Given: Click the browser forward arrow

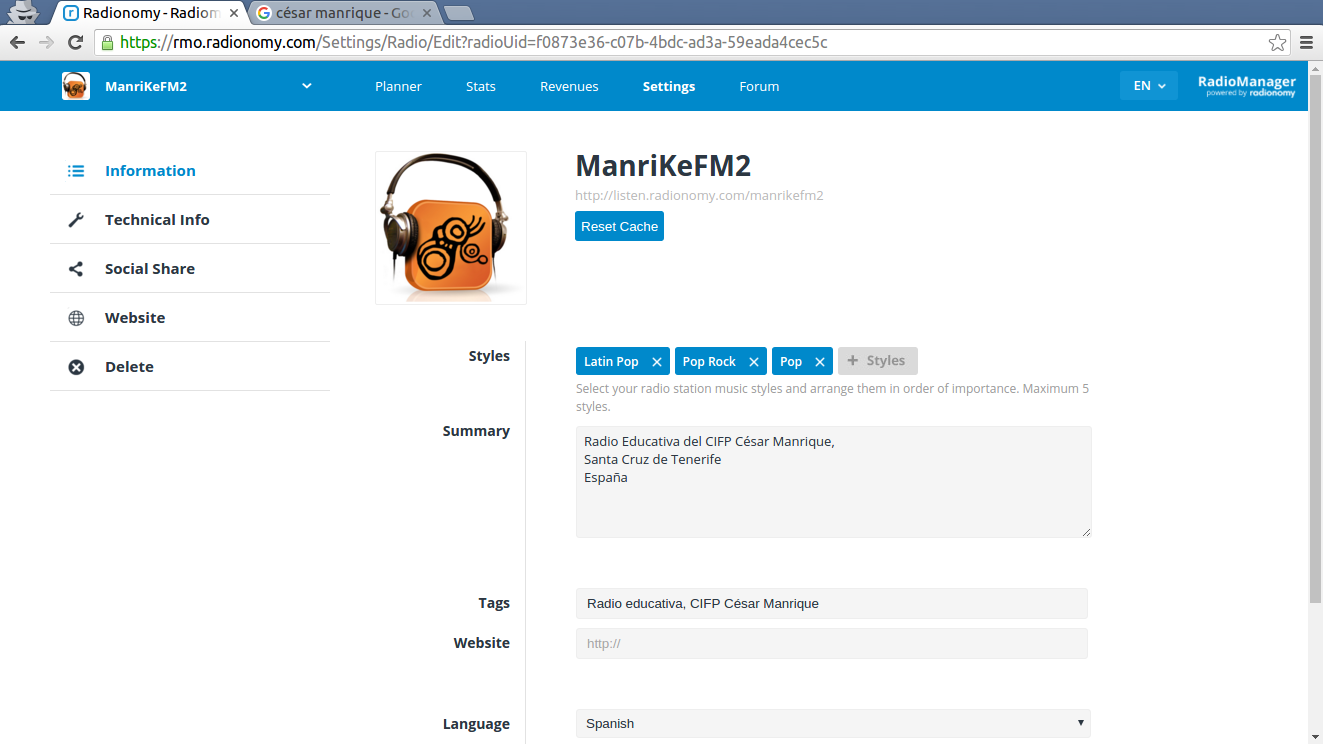Looking at the screenshot, I should click(x=46, y=43).
